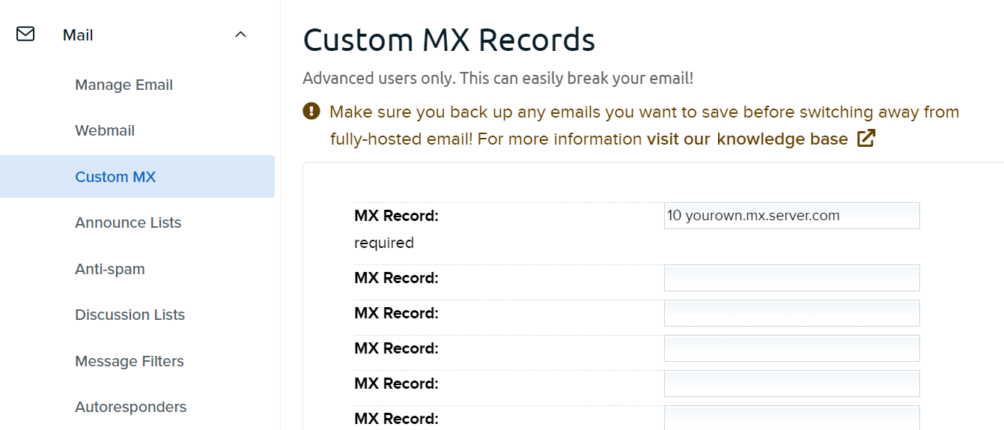Focus the sixth MX Record input
The image size is (1004, 430).
(x=791, y=418)
